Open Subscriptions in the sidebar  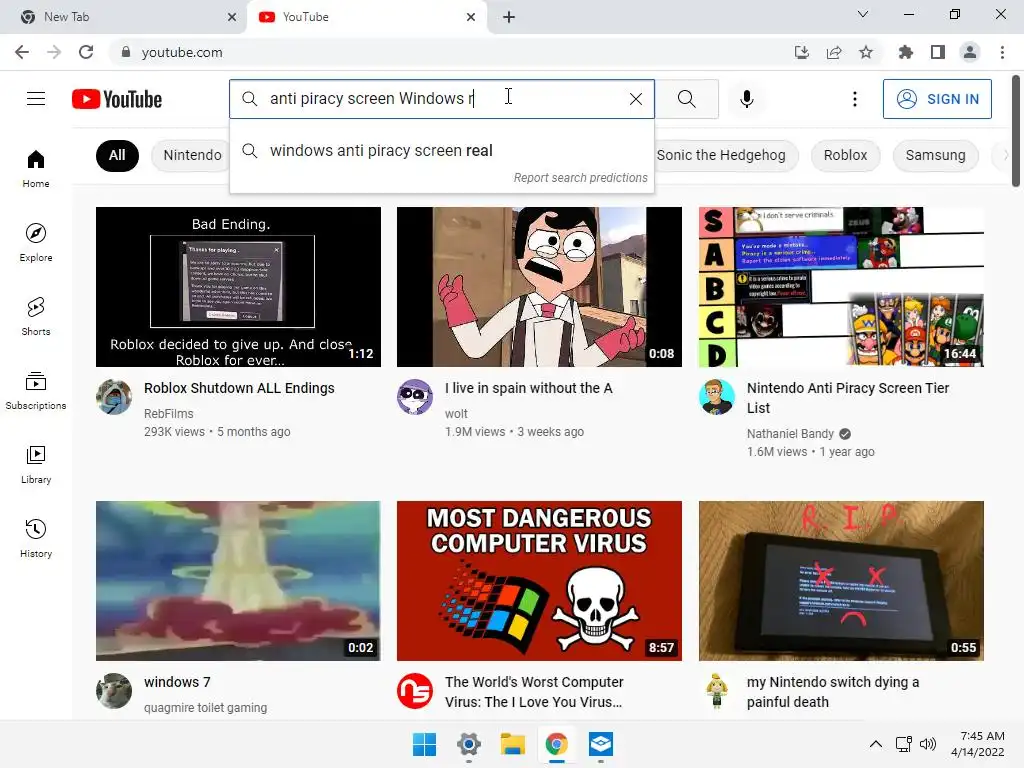tap(36, 391)
